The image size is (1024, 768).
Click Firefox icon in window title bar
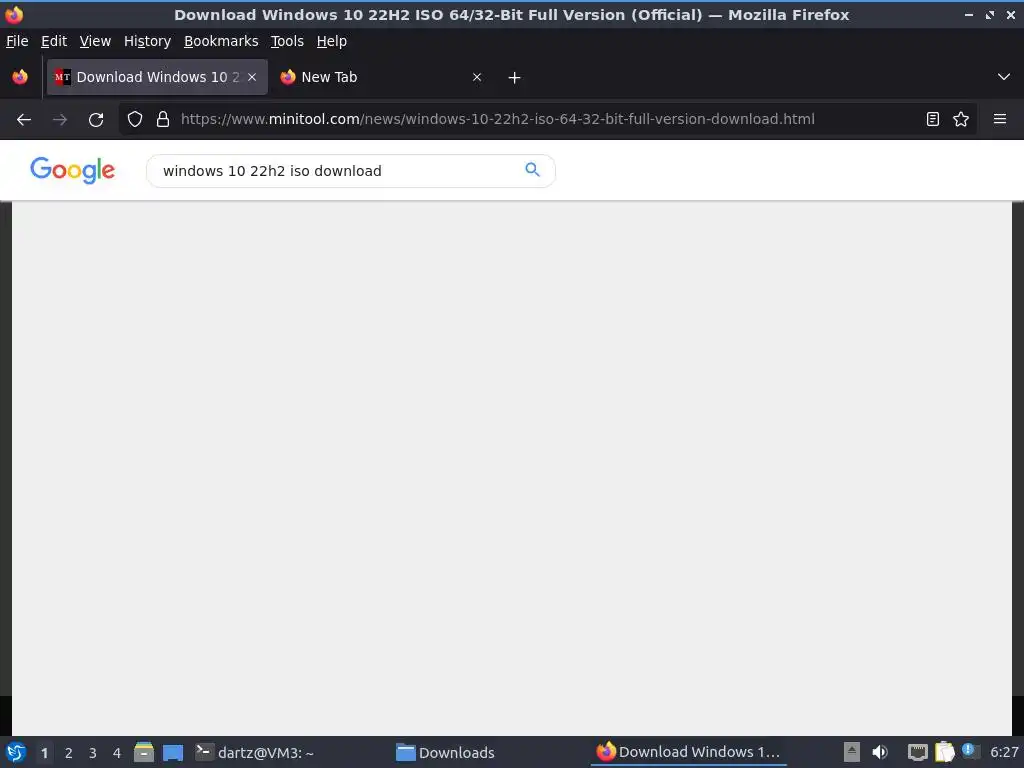pyautogui.click(x=14, y=14)
